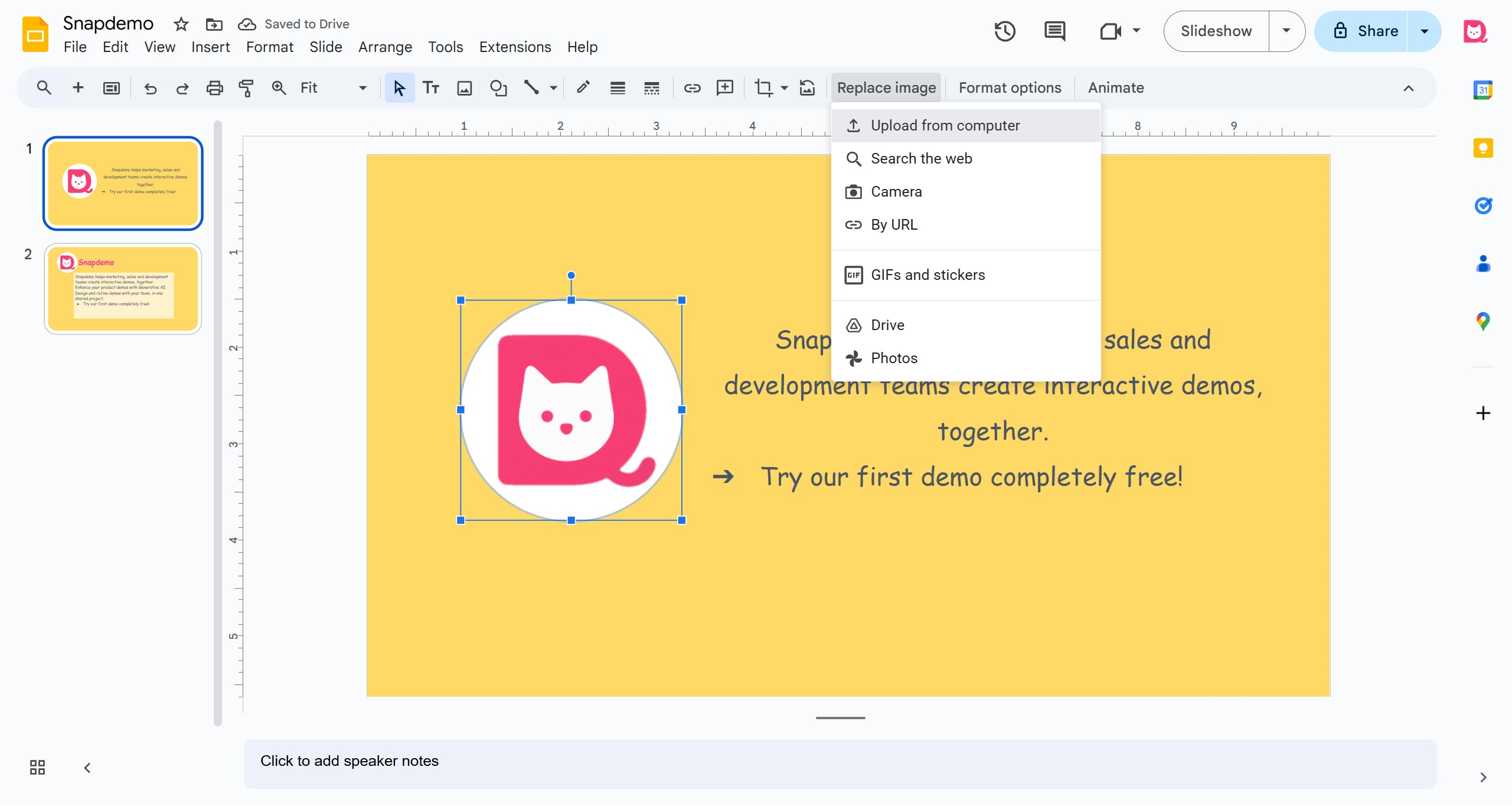Click the Search menus magnifier icon
Screen dimensions: 1512x806
44,88
